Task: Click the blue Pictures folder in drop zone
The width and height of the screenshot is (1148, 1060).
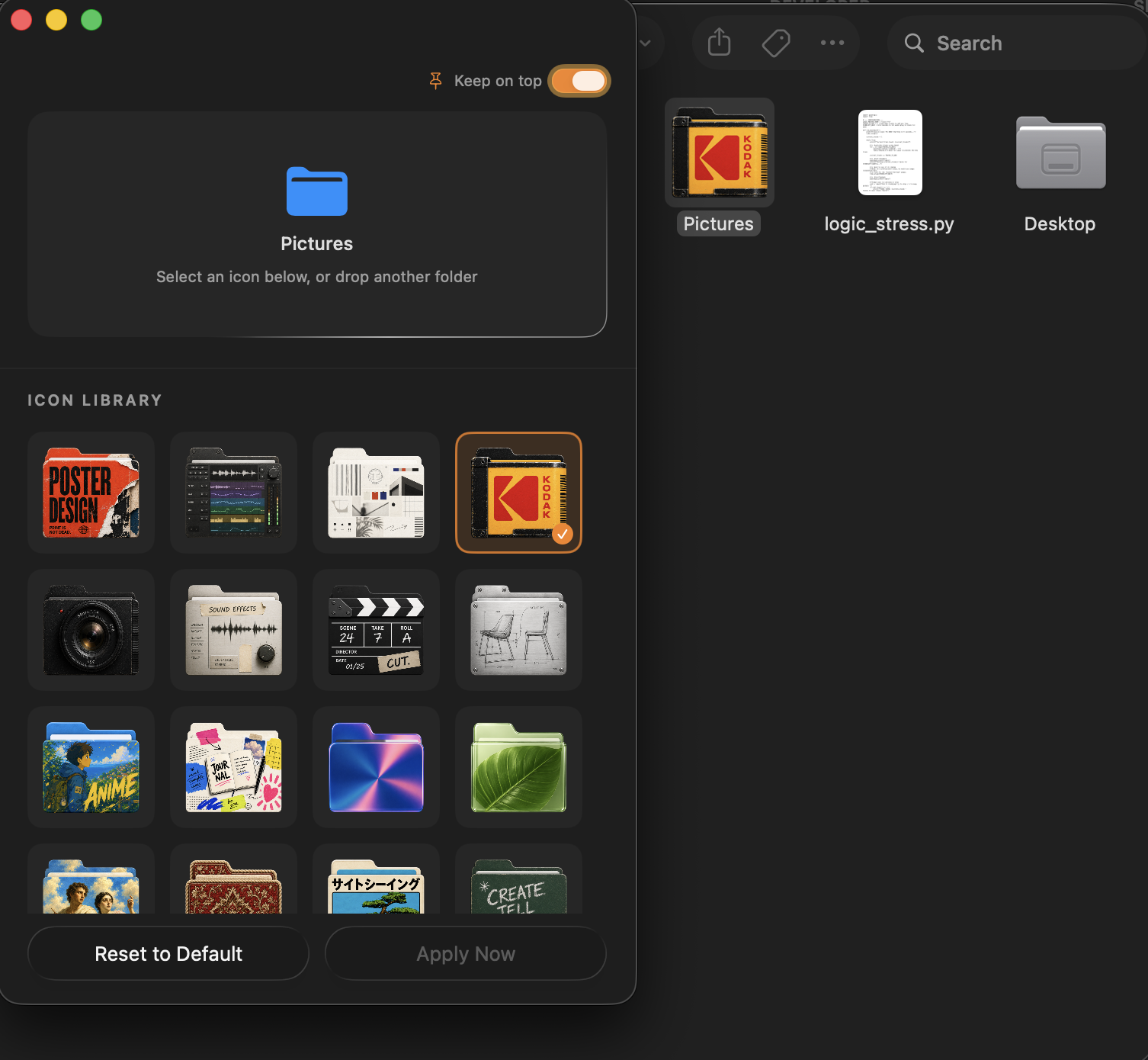Action: (317, 191)
